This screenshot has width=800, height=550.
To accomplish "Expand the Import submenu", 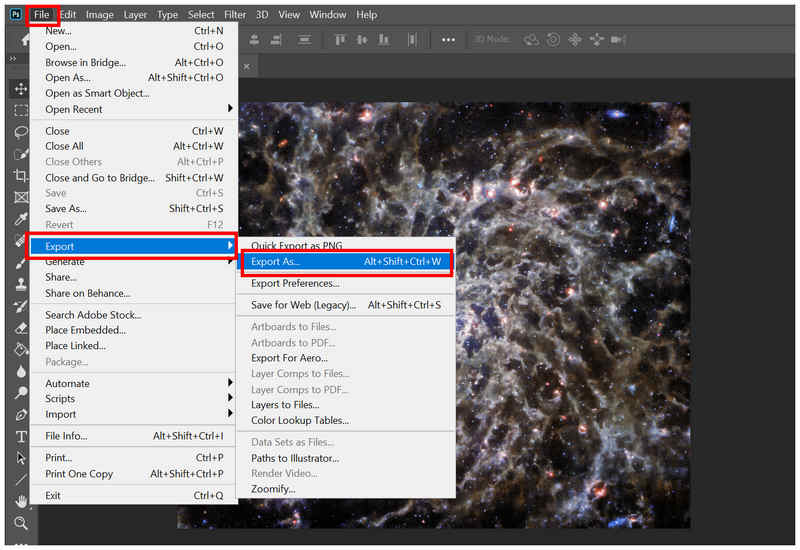I will click(134, 414).
